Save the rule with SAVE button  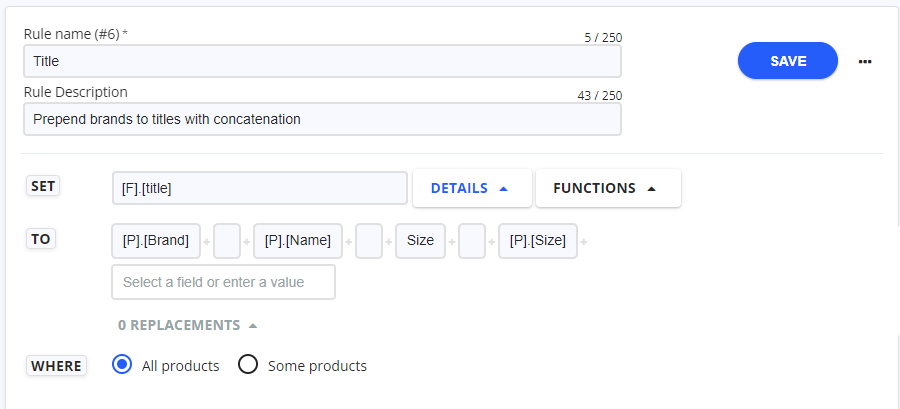(x=788, y=61)
